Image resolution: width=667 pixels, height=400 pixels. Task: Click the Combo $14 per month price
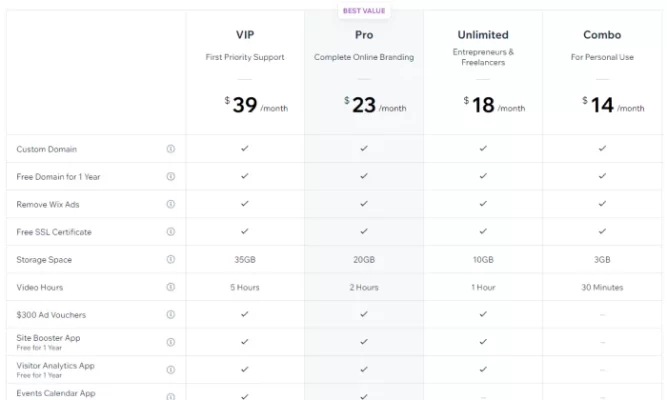point(613,105)
